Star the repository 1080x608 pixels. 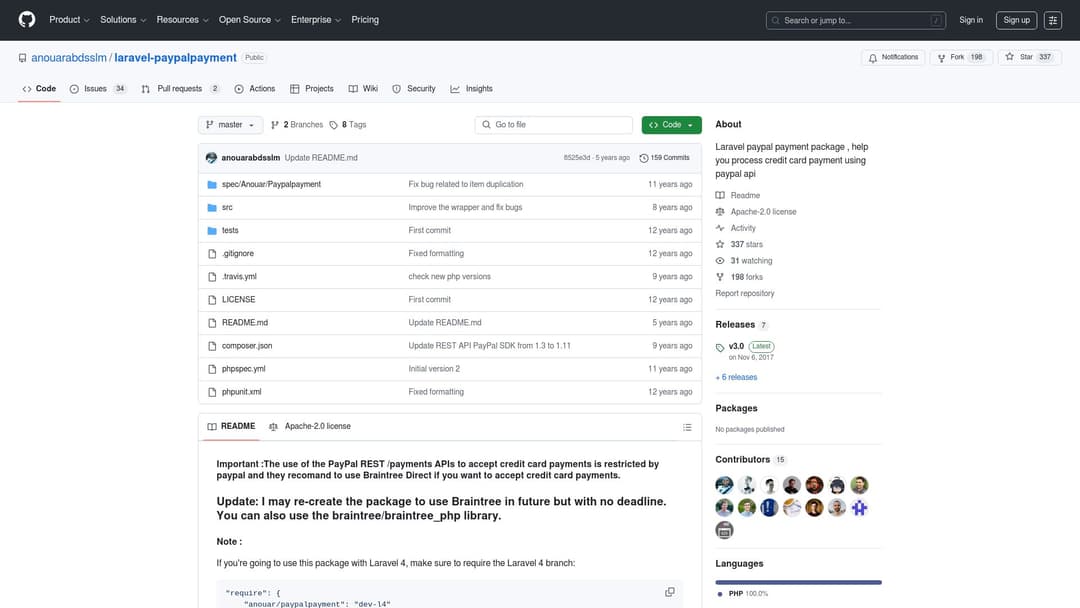point(1029,57)
